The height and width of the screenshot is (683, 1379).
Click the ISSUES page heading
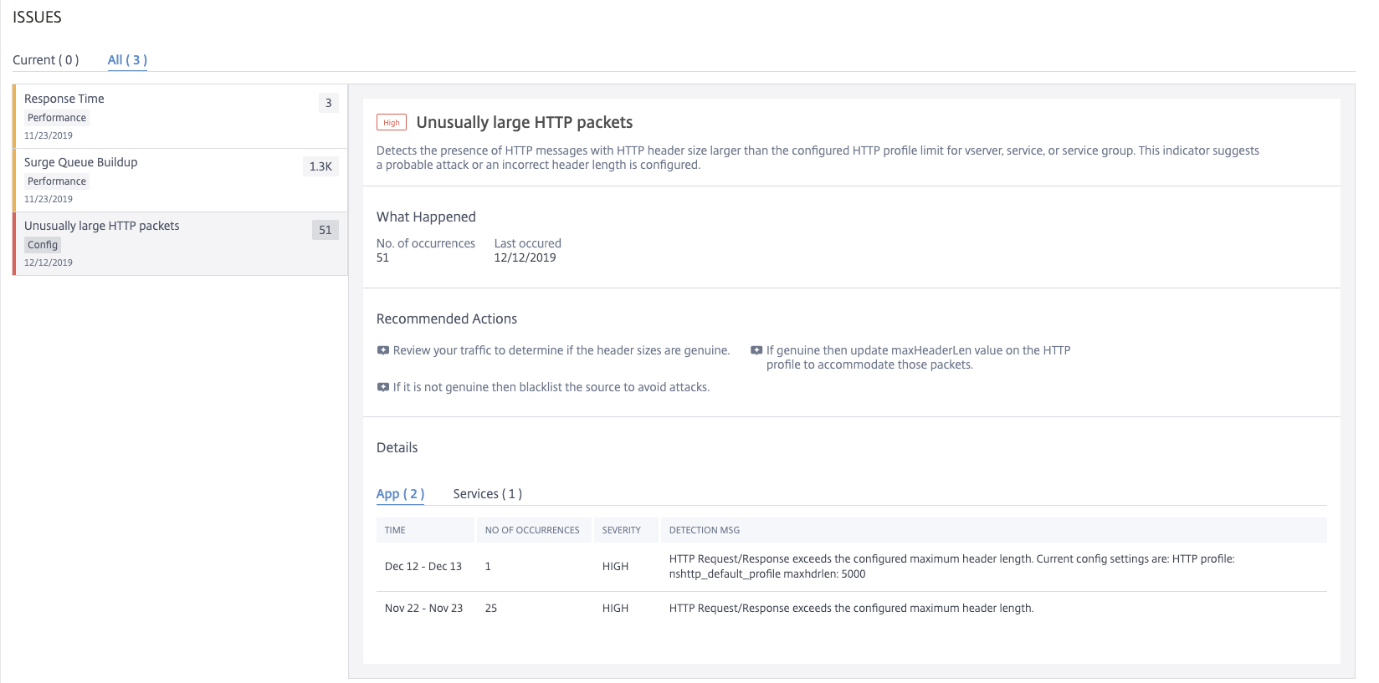[37, 18]
